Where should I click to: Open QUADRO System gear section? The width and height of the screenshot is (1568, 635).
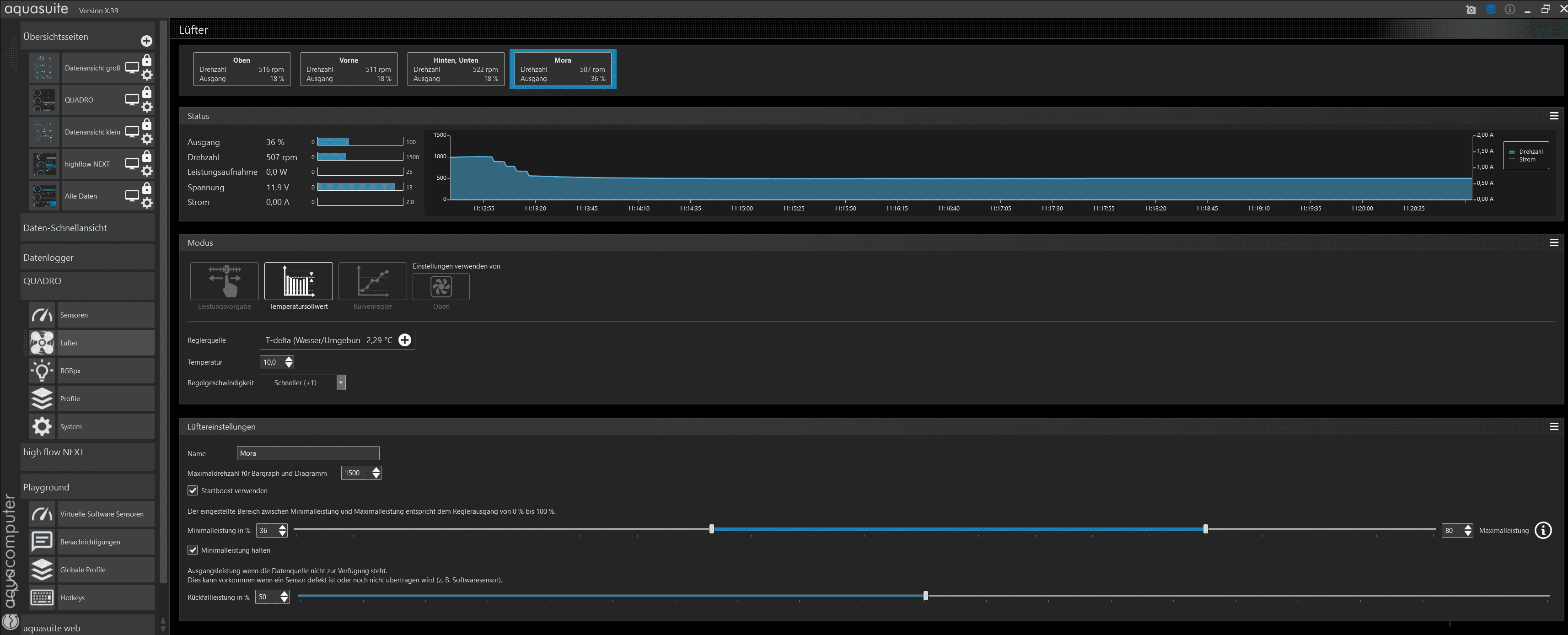coord(91,427)
